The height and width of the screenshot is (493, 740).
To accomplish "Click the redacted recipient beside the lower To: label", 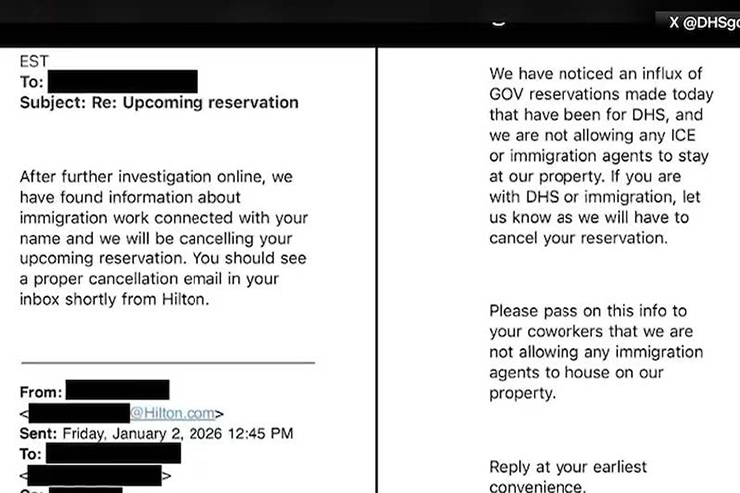I will (114, 453).
